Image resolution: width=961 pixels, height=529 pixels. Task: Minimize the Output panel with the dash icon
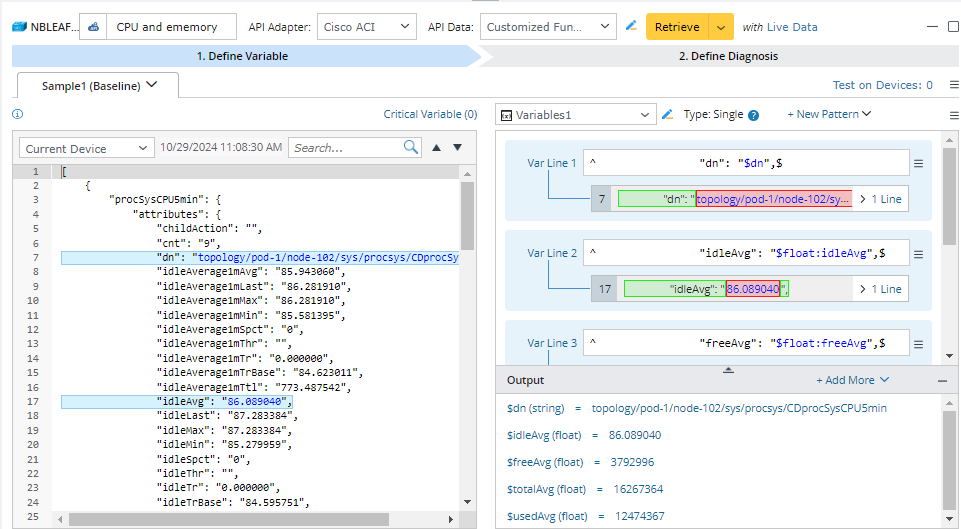pyautogui.click(x=941, y=381)
